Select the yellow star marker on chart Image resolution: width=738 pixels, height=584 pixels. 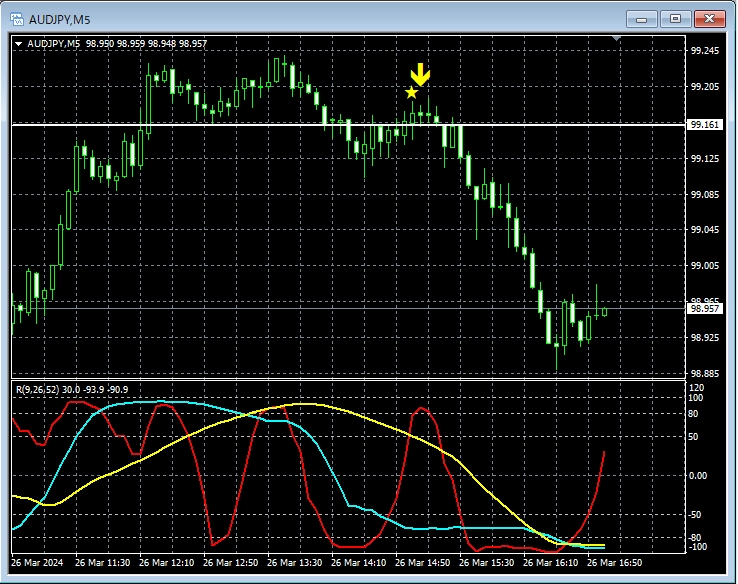tap(411, 93)
